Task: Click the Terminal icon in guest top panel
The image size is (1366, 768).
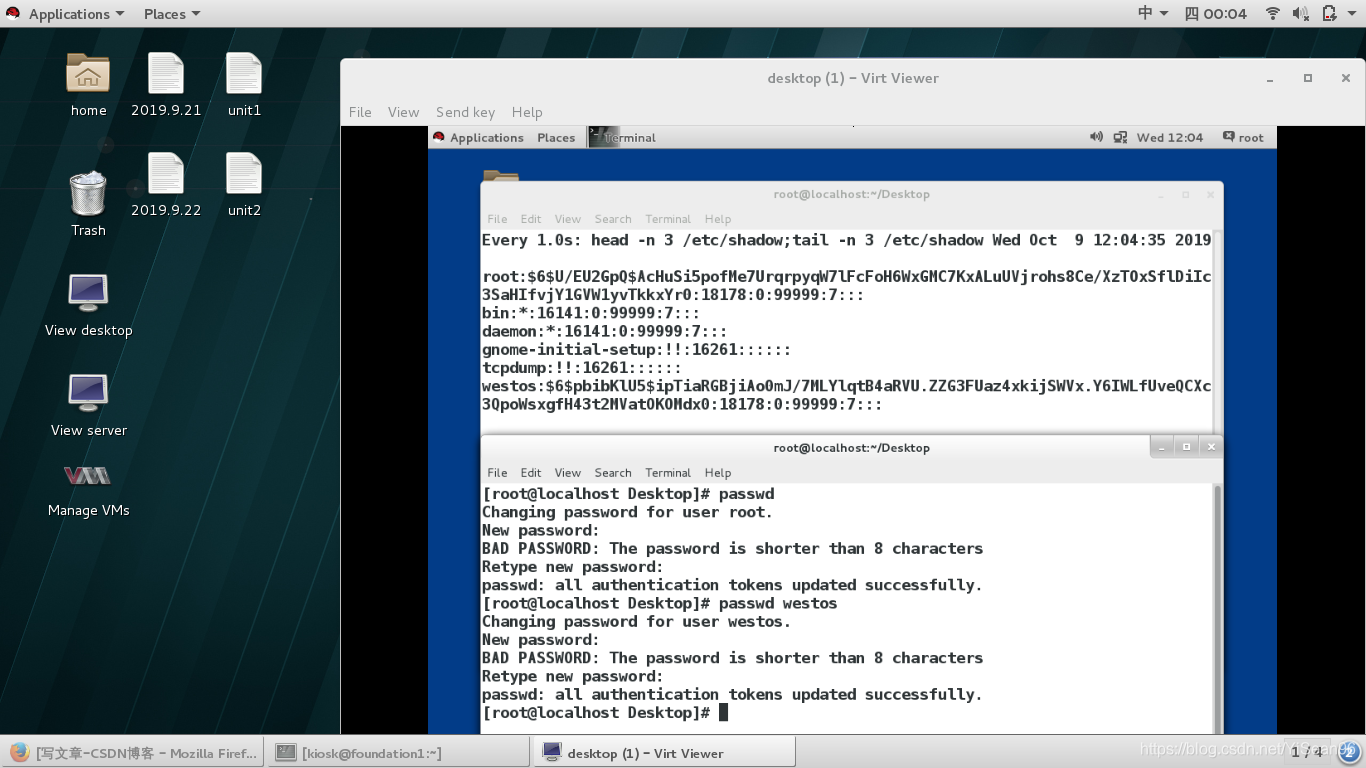Action: click(x=603, y=137)
